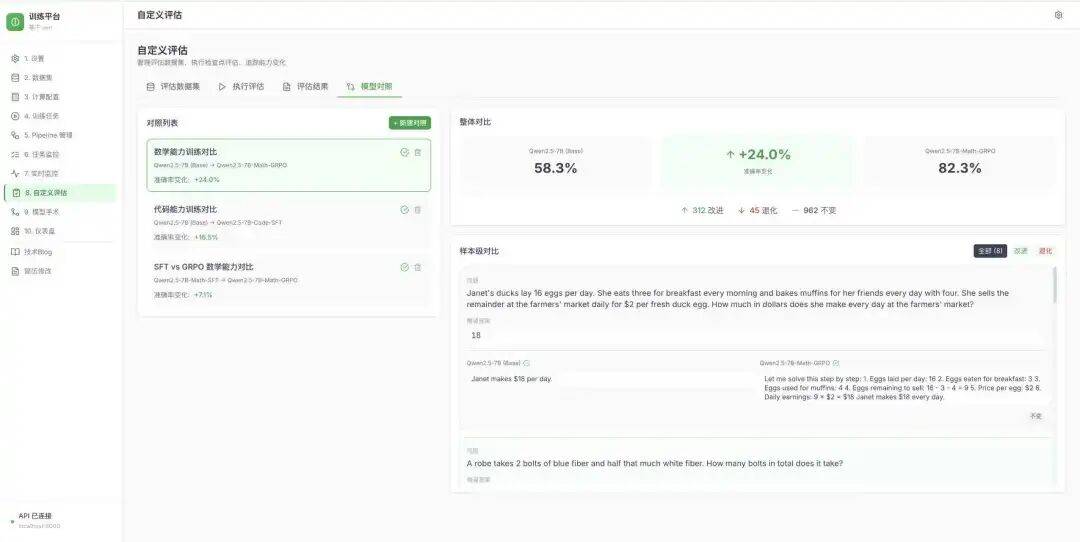Toggle check-circle on 代码能力训练对比 item
The image size is (1080, 542).
tap(404, 210)
